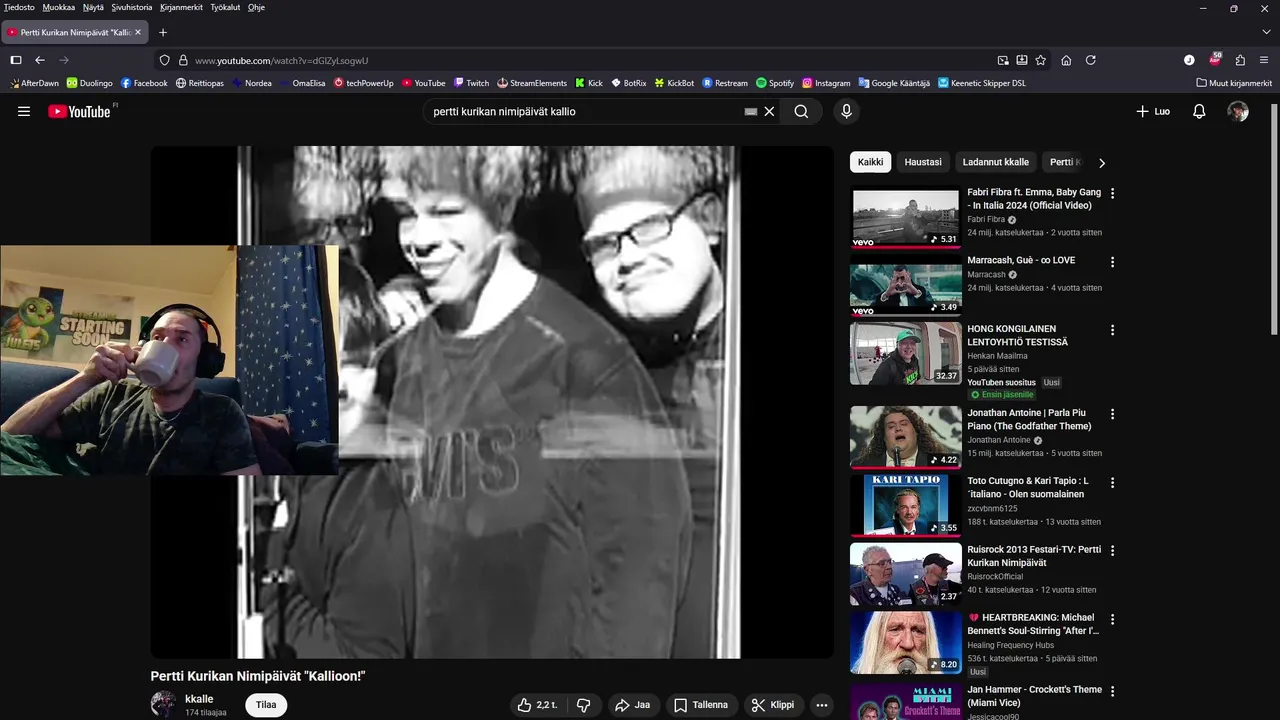Open options menu for the Fabri Fibra video
The height and width of the screenshot is (720, 1280).
click(x=1112, y=193)
